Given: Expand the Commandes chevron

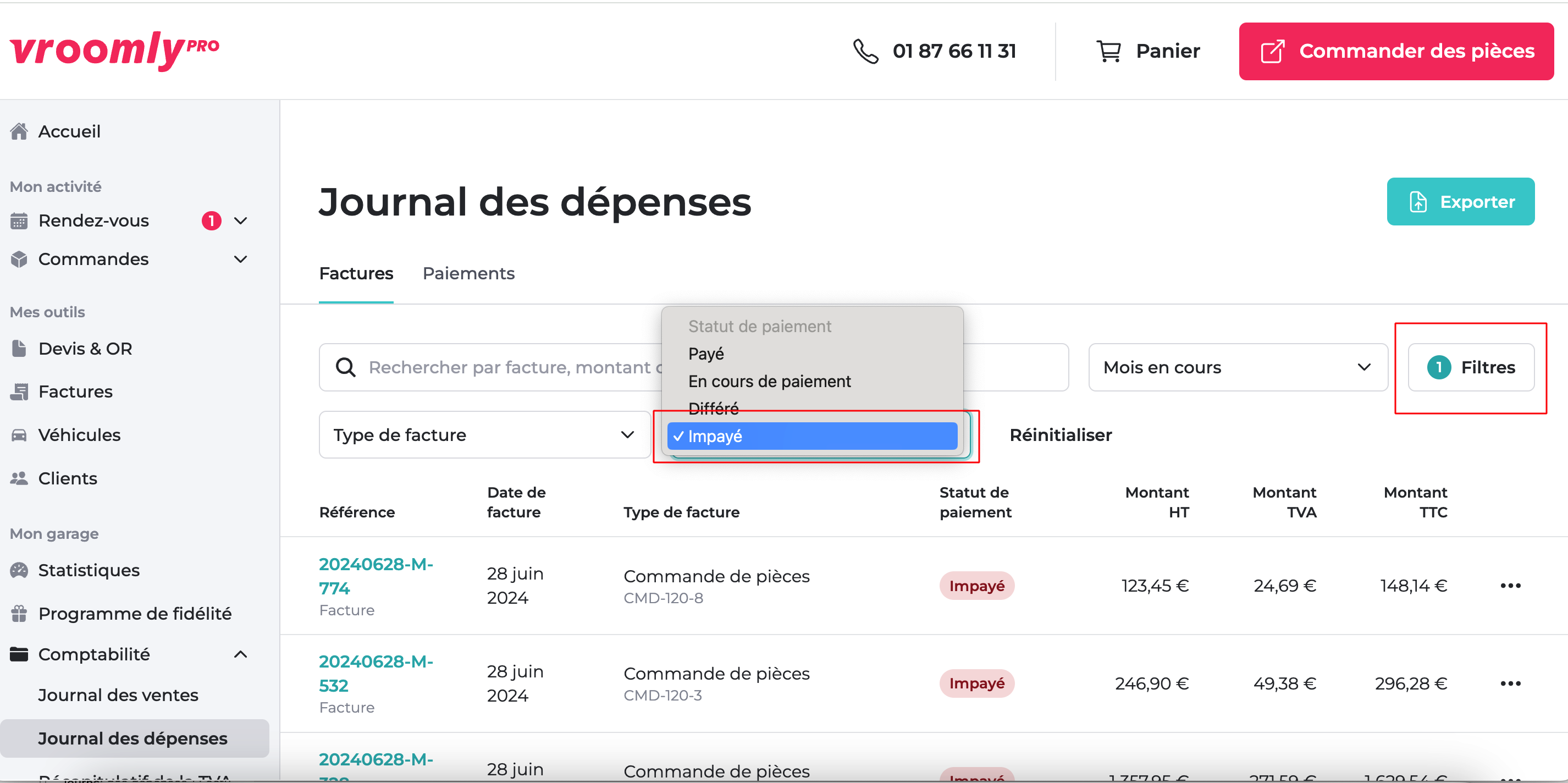Looking at the screenshot, I should coord(240,259).
